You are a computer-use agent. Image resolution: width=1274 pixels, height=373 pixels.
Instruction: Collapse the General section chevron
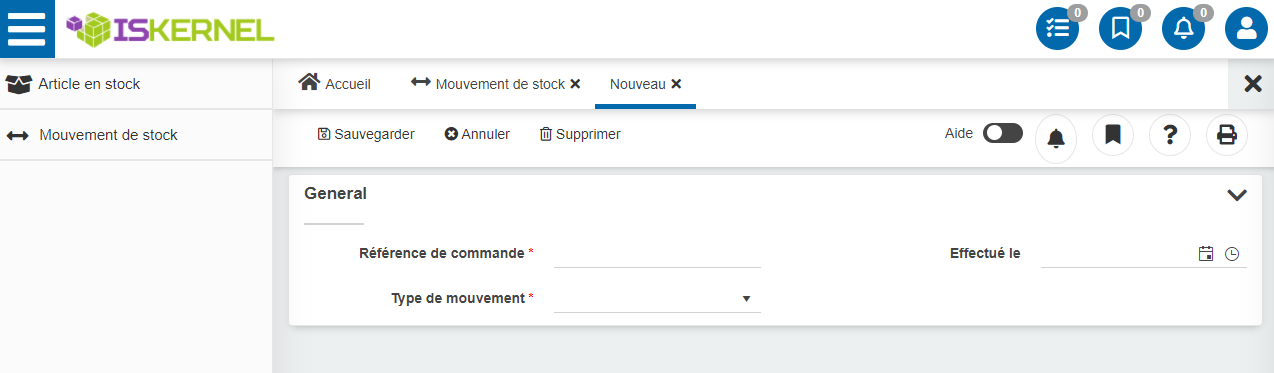pos(1237,195)
